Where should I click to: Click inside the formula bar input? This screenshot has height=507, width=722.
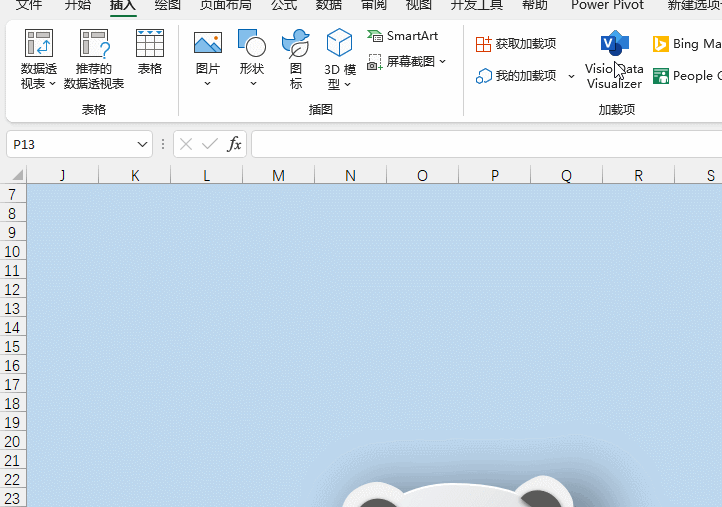coord(480,145)
